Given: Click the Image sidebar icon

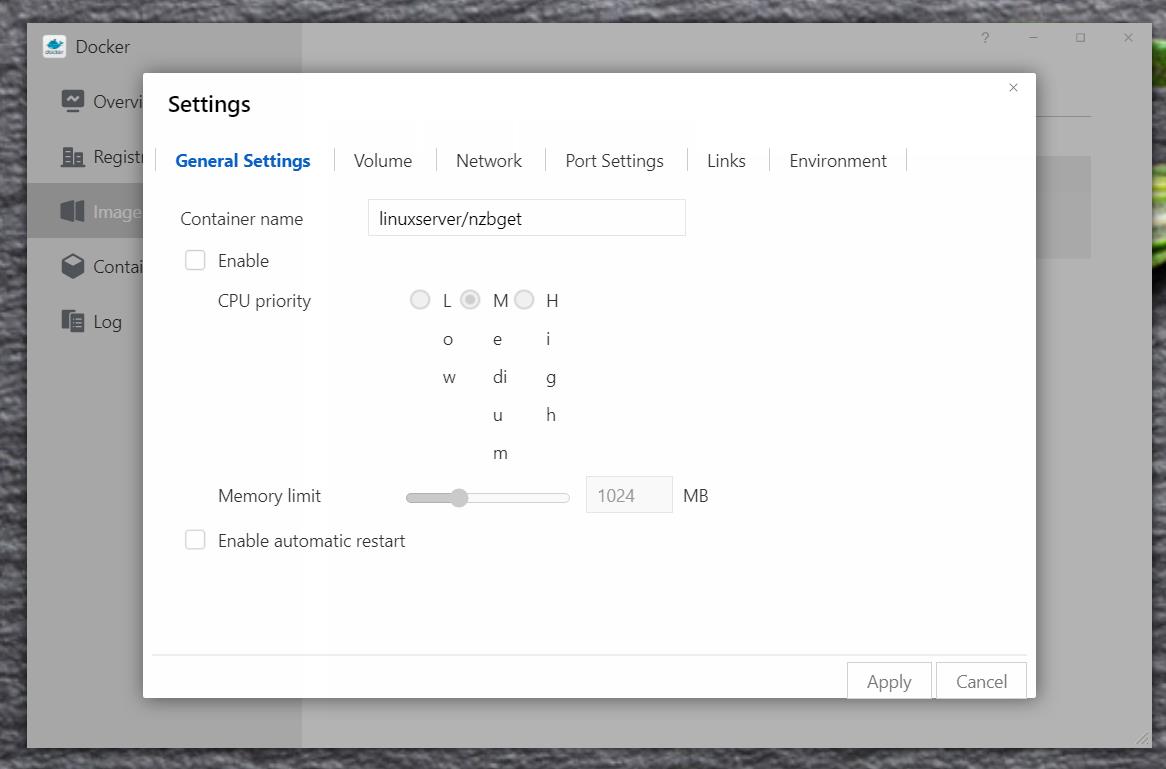Looking at the screenshot, I should 72,211.
